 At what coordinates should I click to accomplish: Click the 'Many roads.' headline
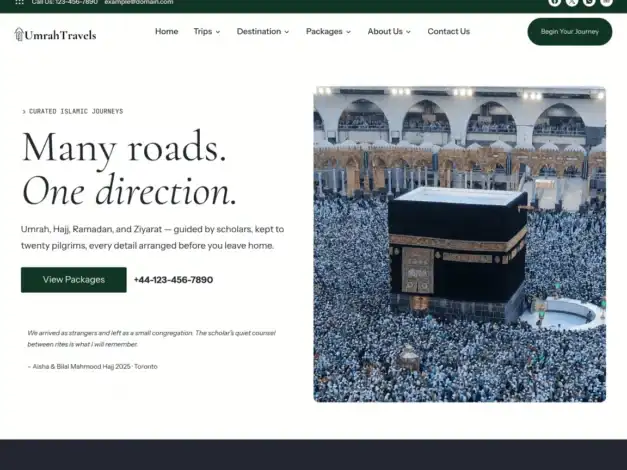click(x=124, y=147)
